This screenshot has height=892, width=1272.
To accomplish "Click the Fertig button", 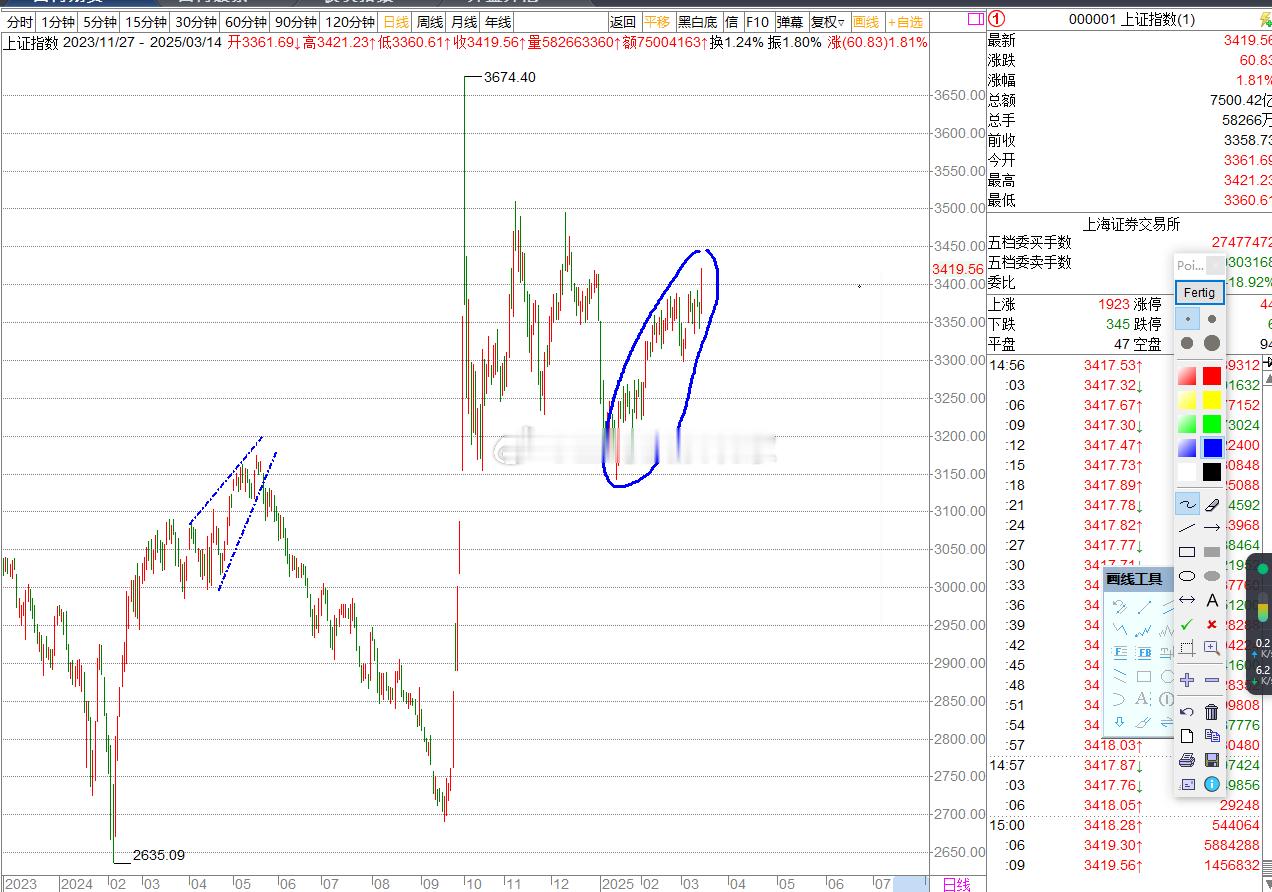I will click(x=1199, y=293).
